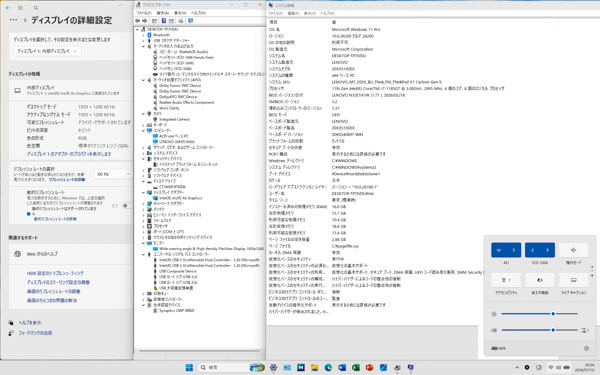
Task: Open quick settings gear icon in flyout
Action: [x=586, y=348]
